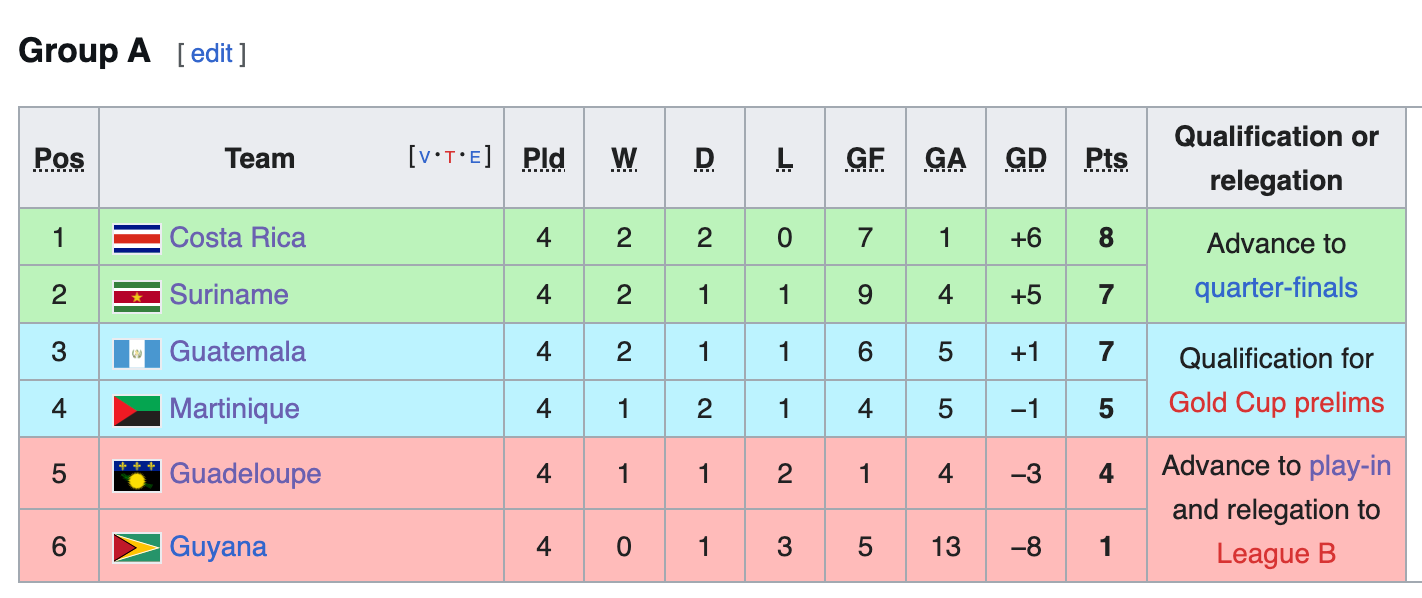This screenshot has width=1422, height=598.
Task: Click the Suriname flag icon
Action: click(x=137, y=295)
